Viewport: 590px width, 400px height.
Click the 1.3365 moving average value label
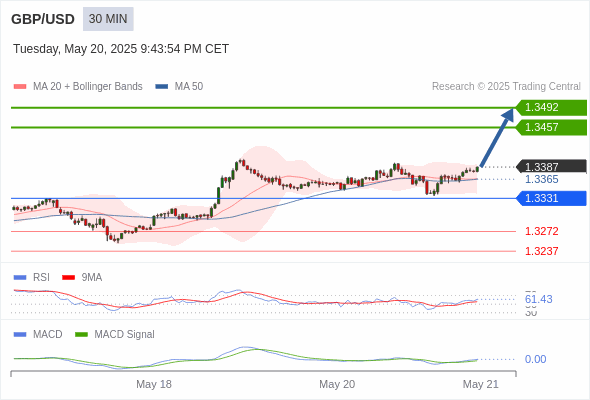(541, 179)
